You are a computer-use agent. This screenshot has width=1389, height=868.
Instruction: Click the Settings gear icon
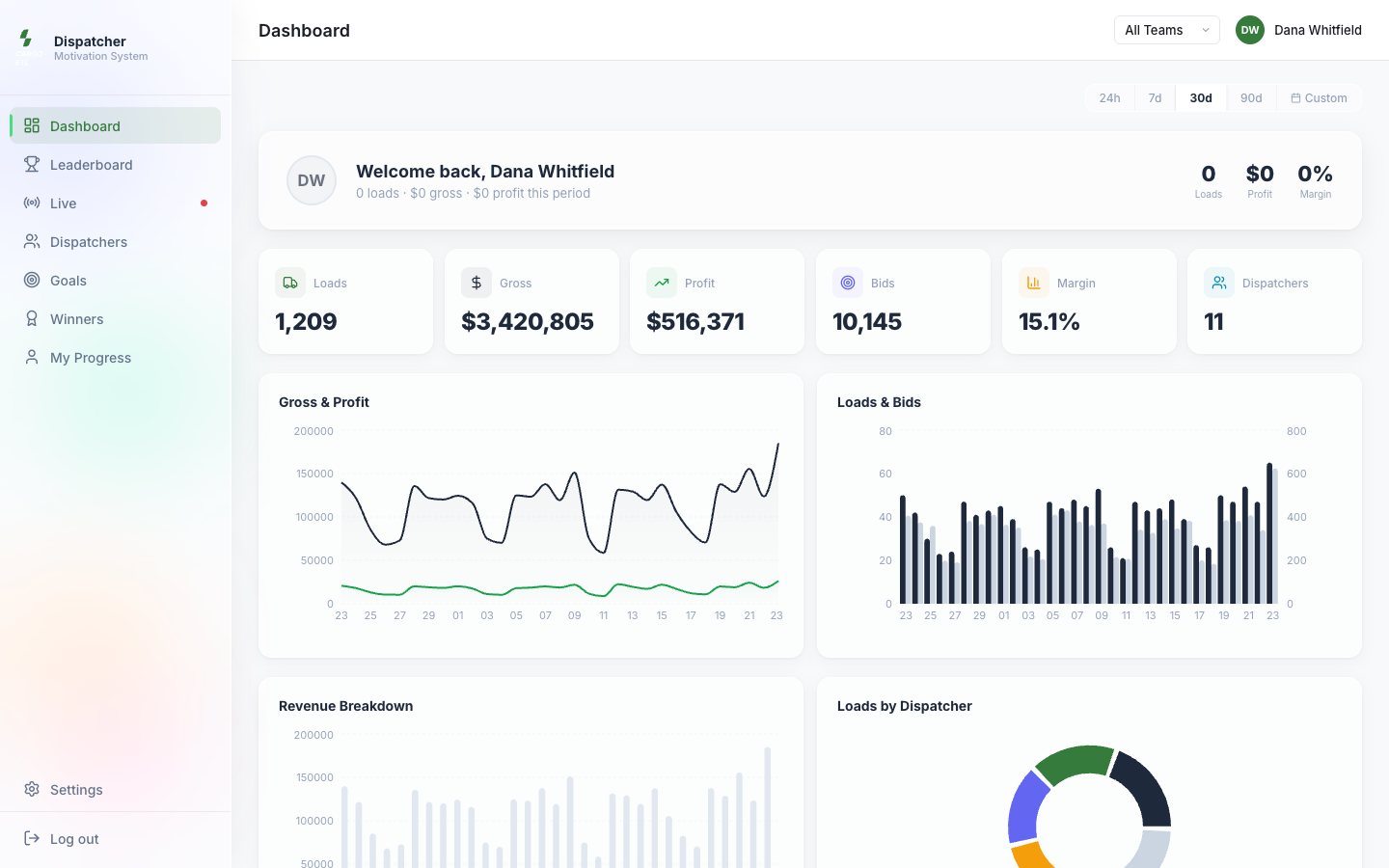(32, 789)
